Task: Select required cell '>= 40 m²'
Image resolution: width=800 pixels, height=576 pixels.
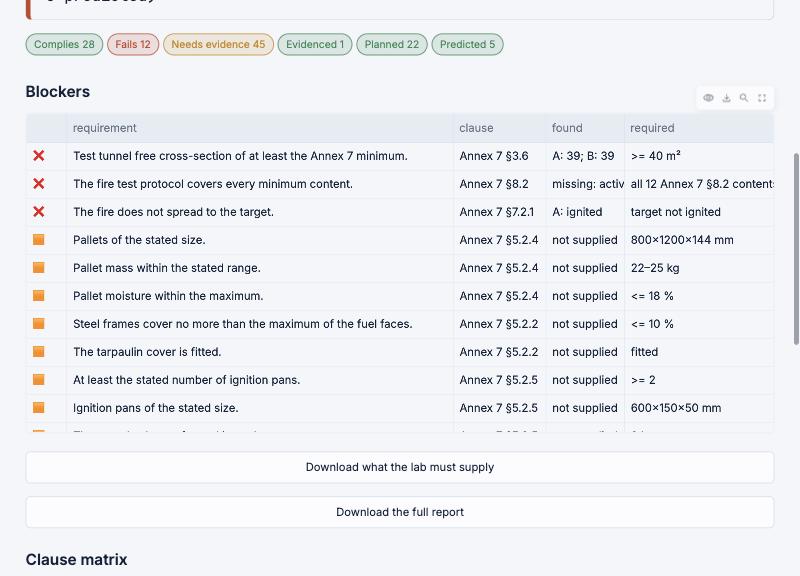Action: point(699,156)
